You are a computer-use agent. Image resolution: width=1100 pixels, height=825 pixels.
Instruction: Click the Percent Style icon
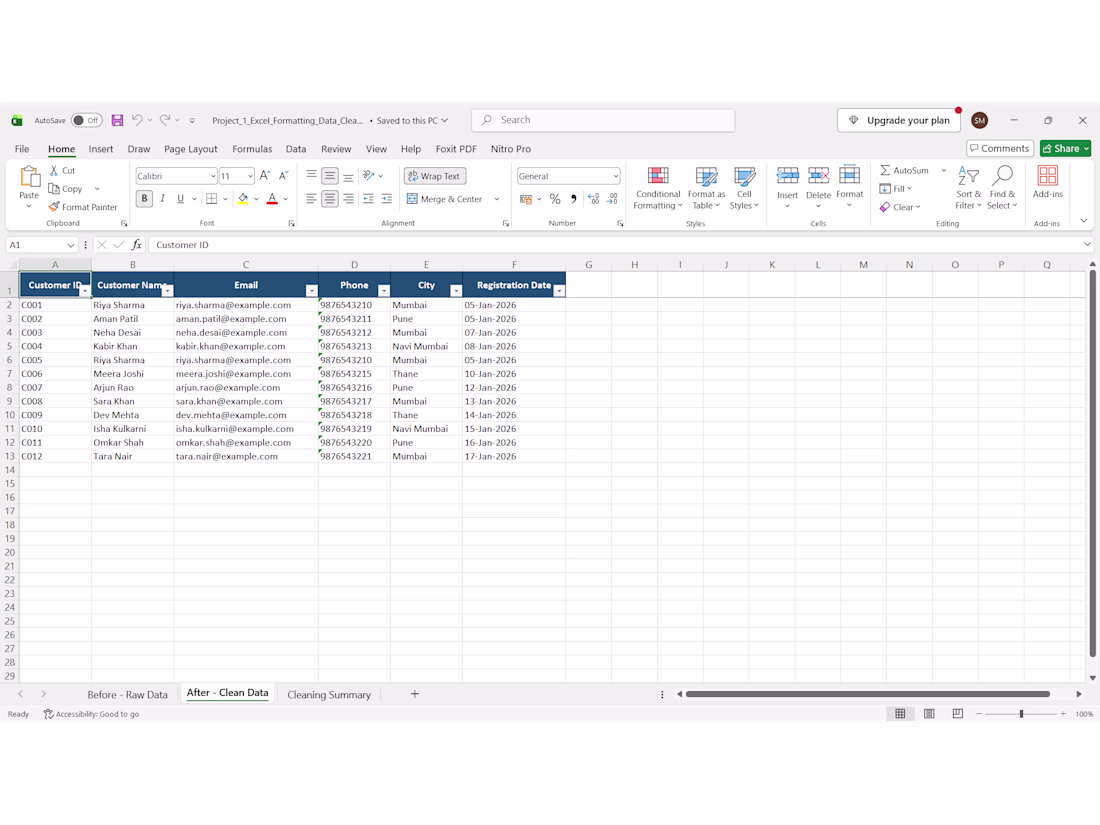click(555, 199)
